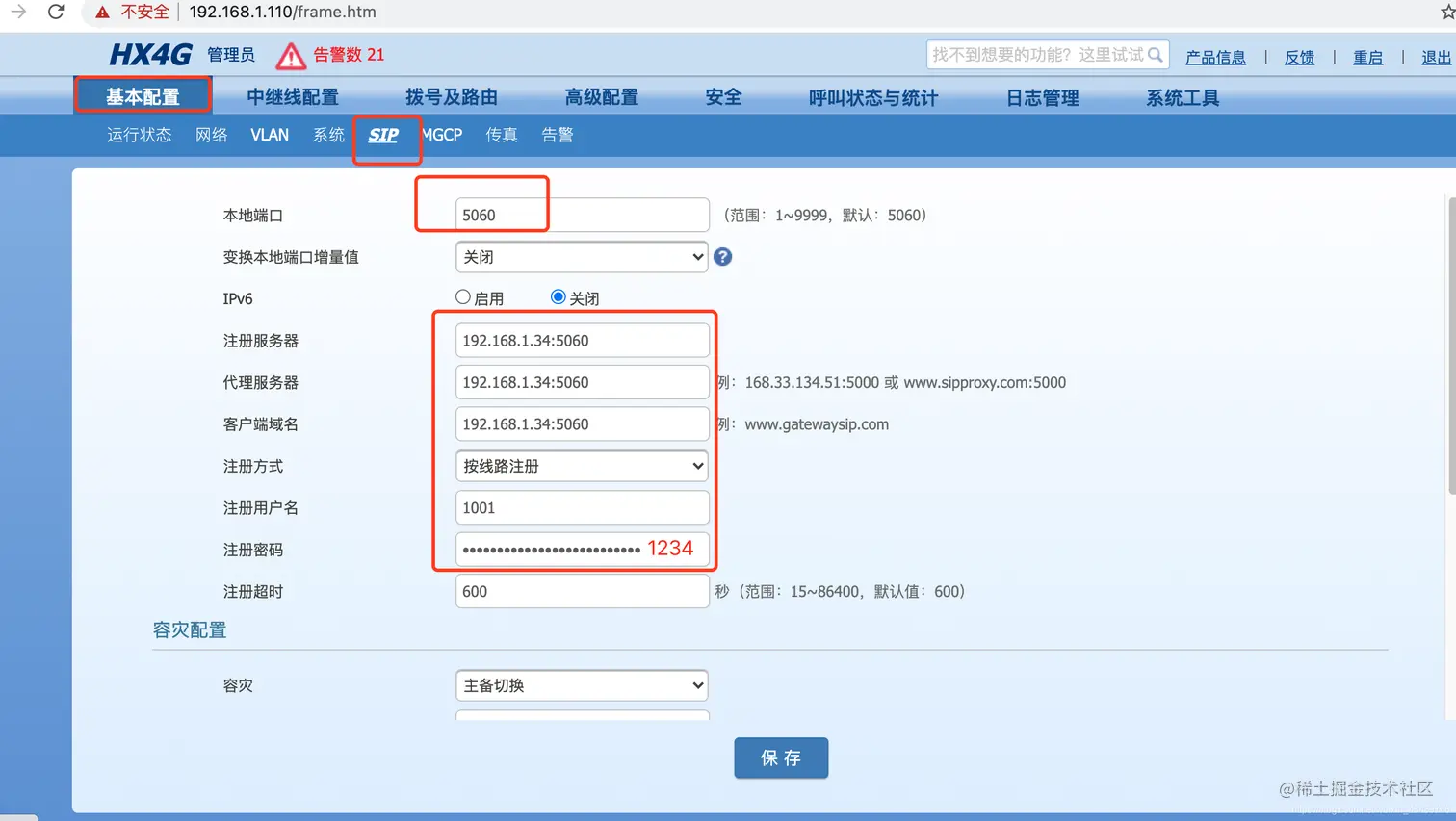Screen dimensions: 1456x821
Task: Click the 保存 save button
Action: point(781,757)
